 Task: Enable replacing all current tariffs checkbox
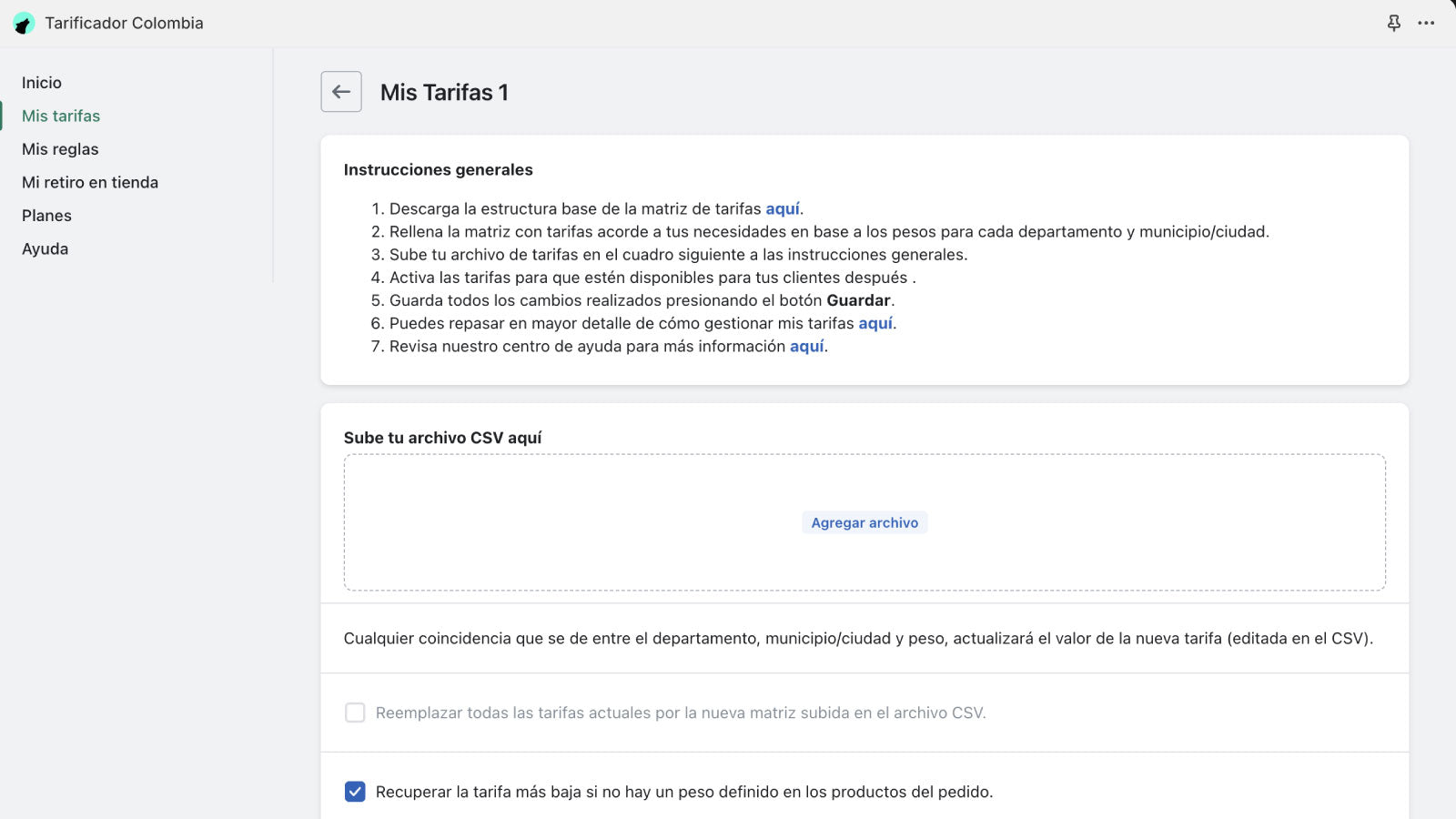pyautogui.click(x=354, y=713)
